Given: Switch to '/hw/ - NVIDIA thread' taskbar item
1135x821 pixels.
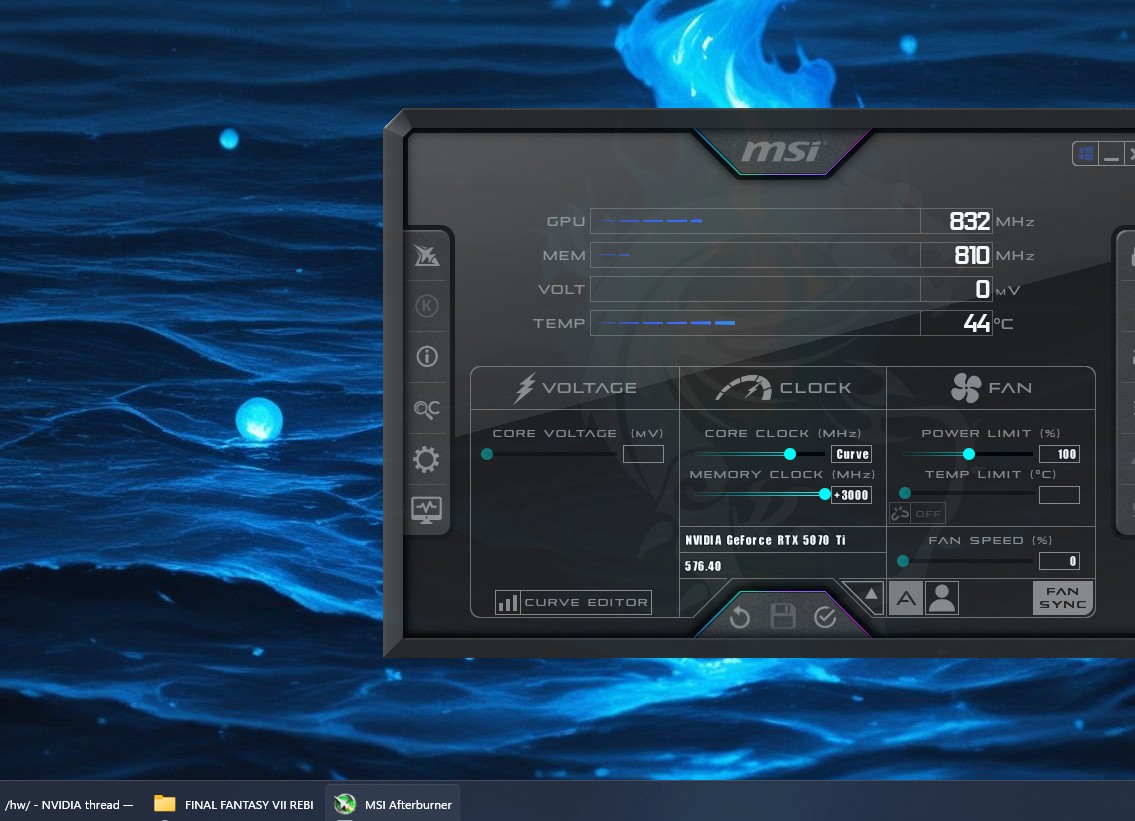Looking at the screenshot, I should click(x=69, y=804).
